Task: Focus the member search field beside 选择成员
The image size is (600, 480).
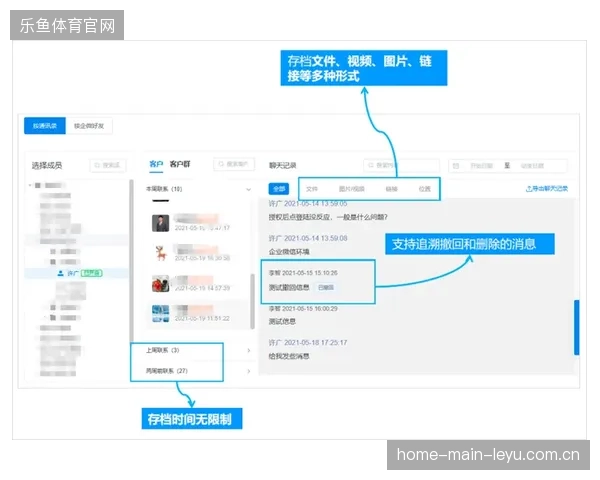Action: (108, 165)
